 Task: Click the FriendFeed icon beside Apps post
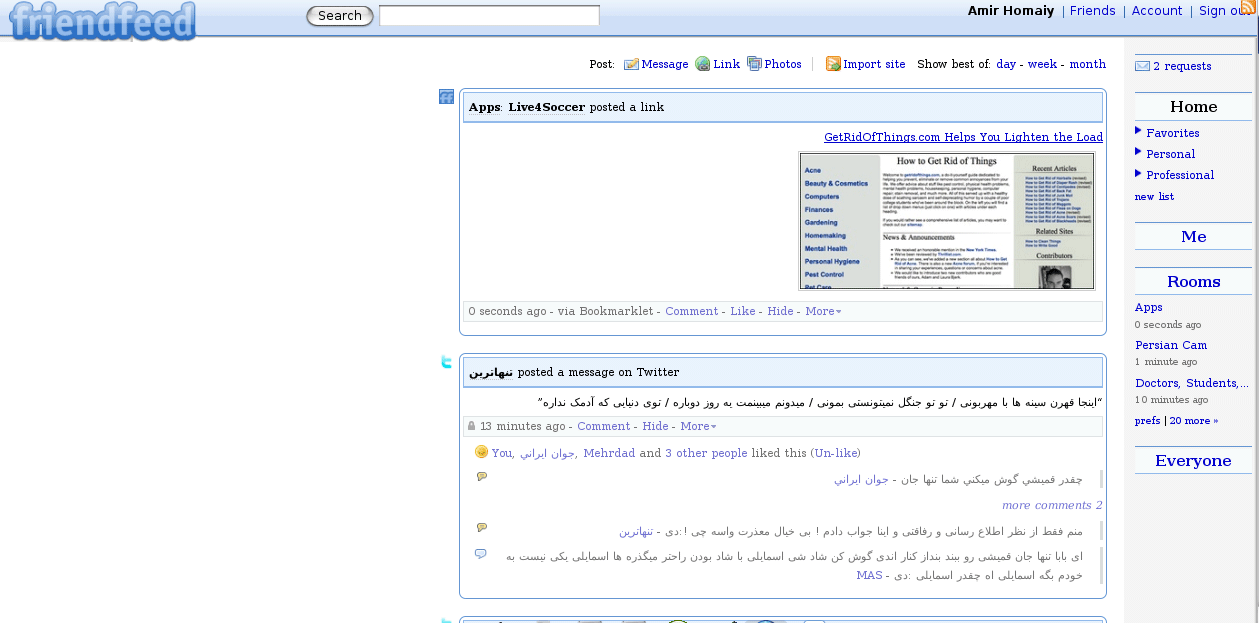pos(446,96)
